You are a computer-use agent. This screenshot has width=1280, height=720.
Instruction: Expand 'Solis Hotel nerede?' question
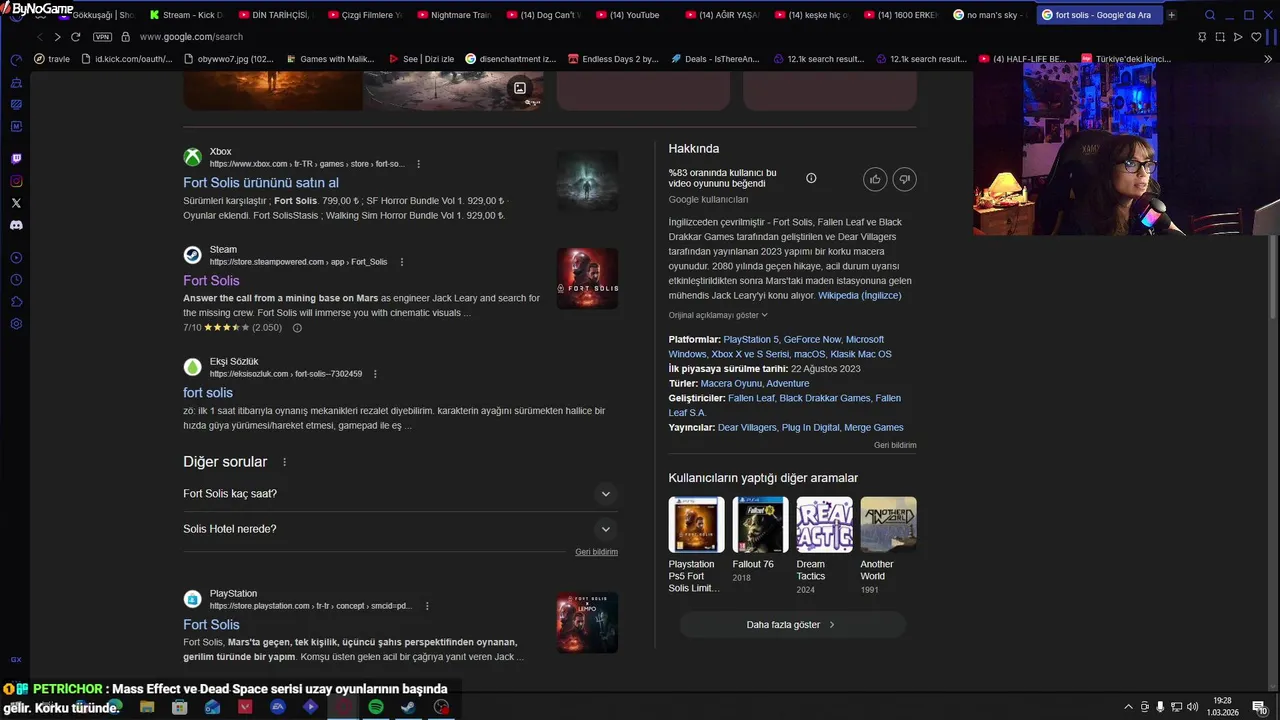pyautogui.click(x=400, y=529)
